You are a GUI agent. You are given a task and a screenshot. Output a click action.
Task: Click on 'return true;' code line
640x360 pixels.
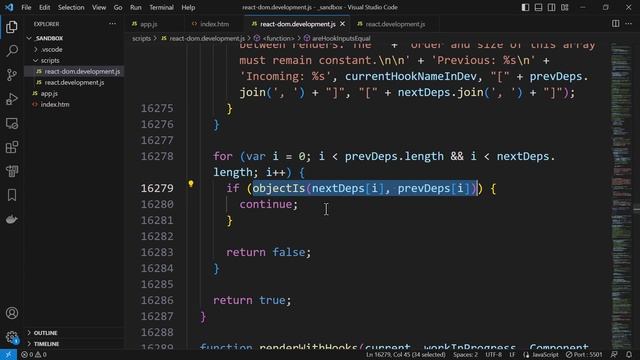tap(252, 300)
